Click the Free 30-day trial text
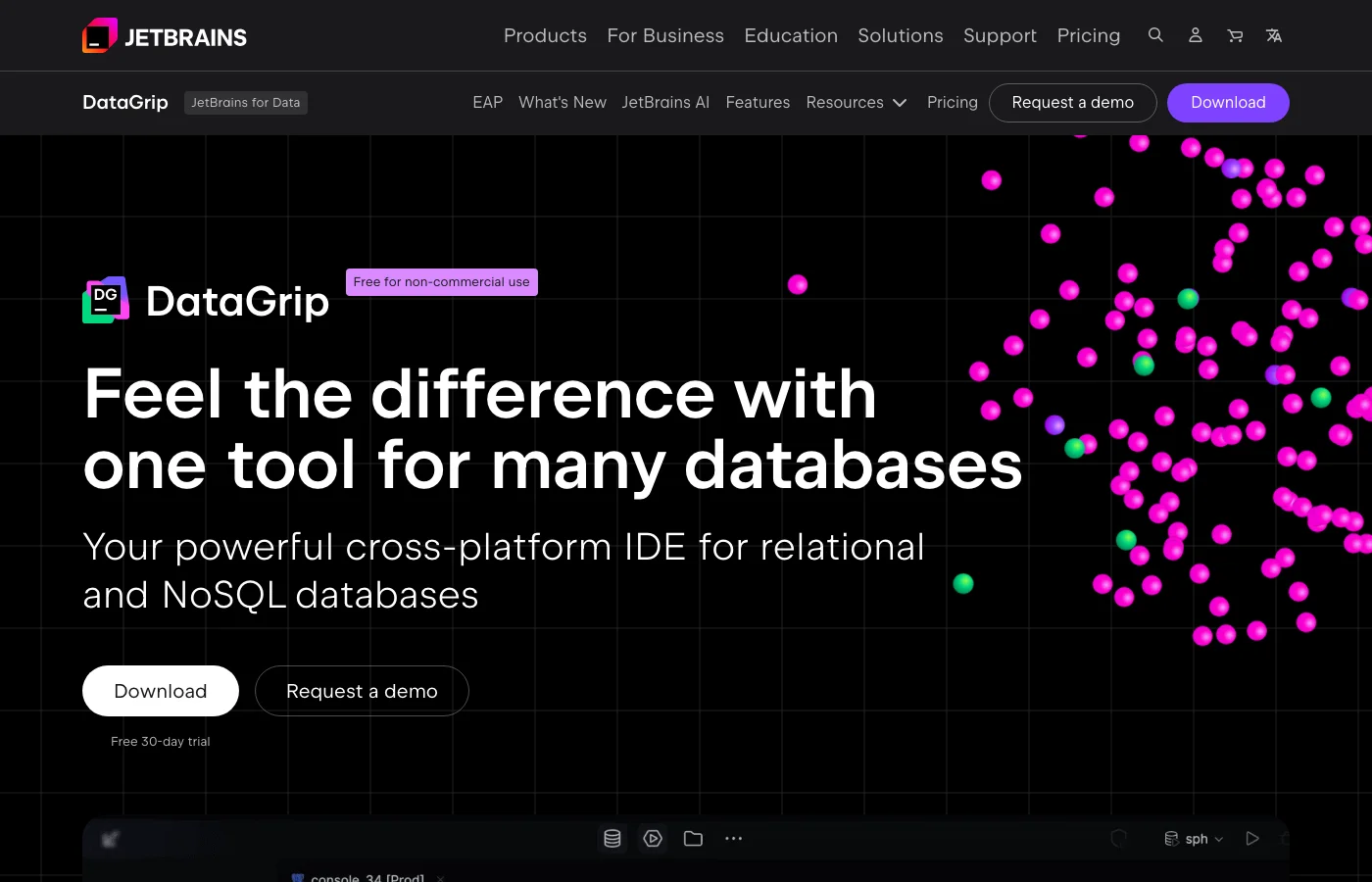 pyautogui.click(x=161, y=742)
